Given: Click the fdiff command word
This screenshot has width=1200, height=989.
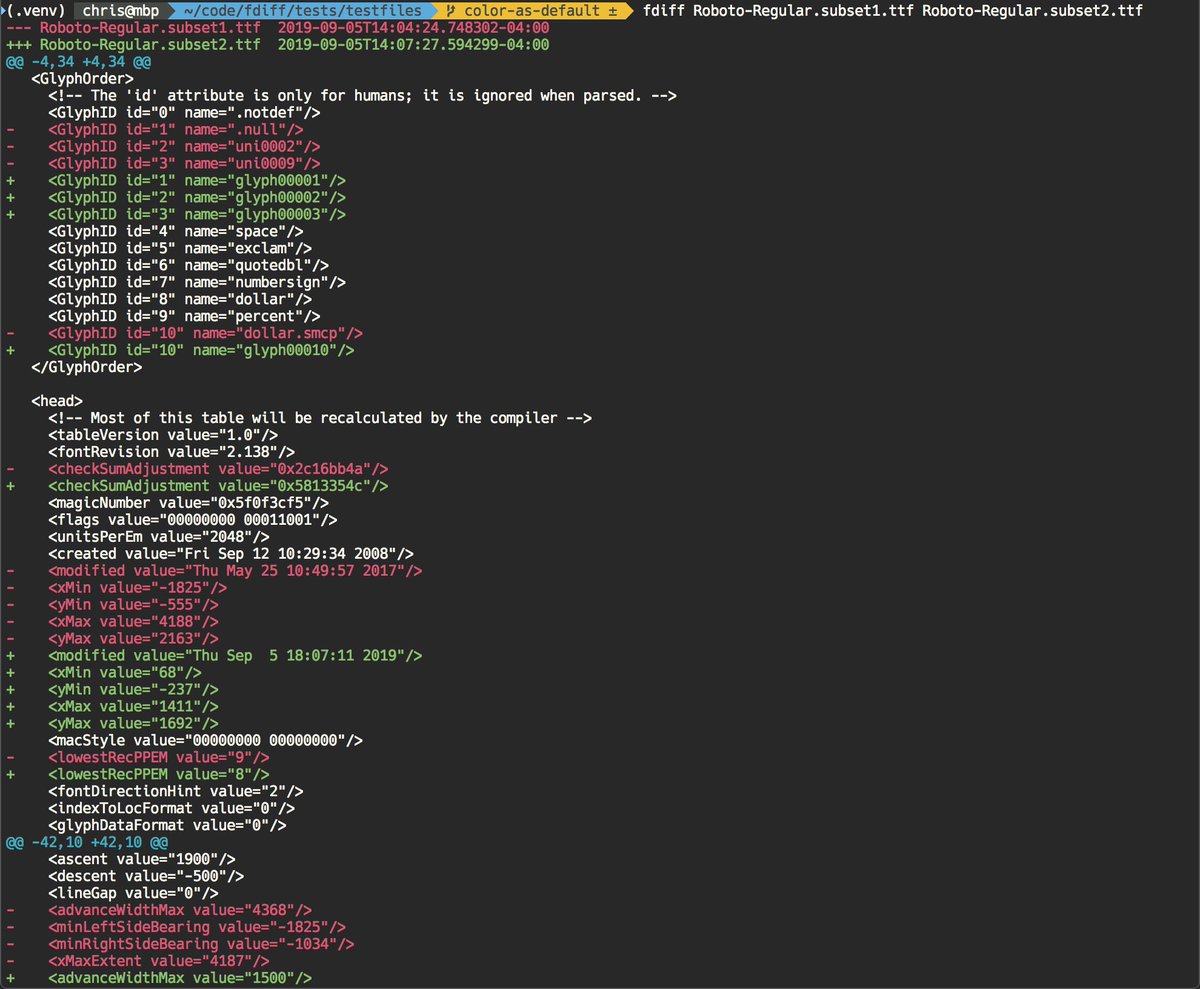Looking at the screenshot, I should click(664, 11).
